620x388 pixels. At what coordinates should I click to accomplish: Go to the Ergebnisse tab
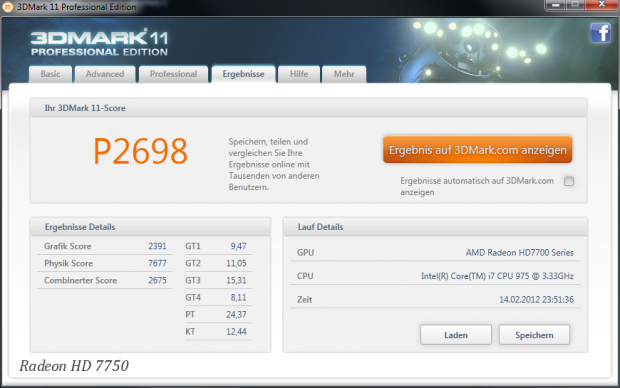[243, 74]
